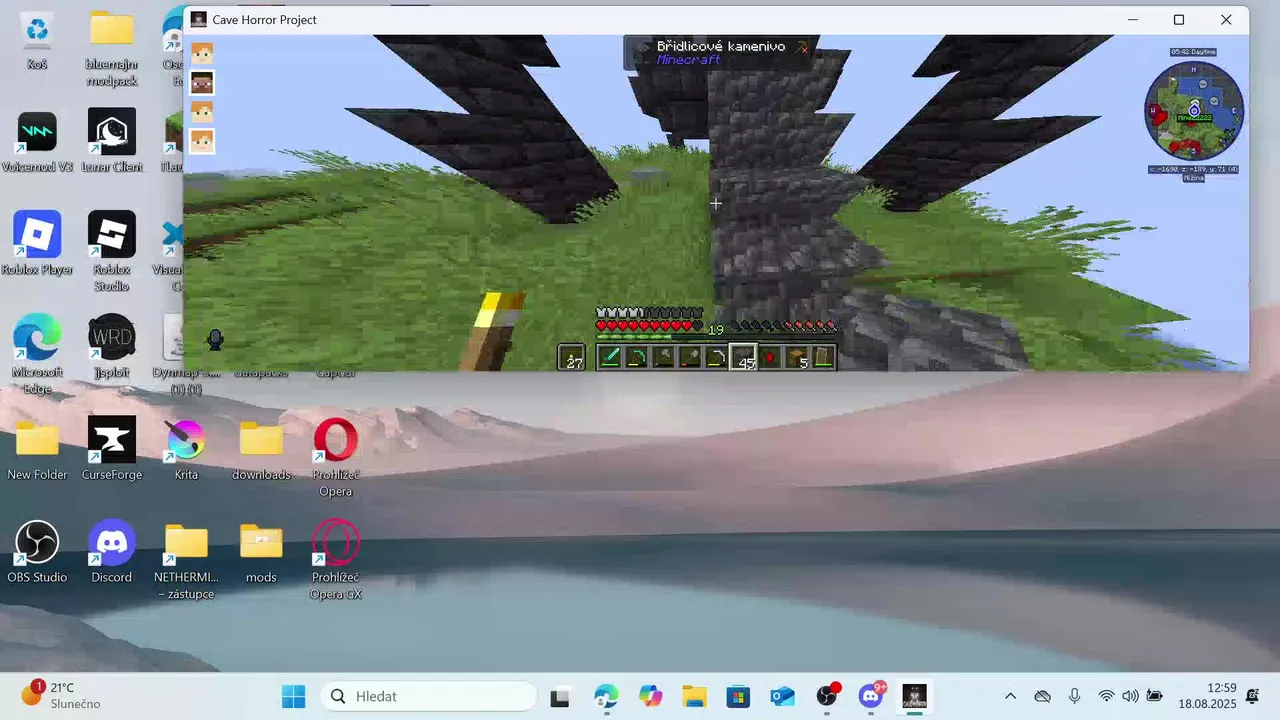Viewport: 1280px width, 720px height.
Task: Open Microsoft Store from the taskbar
Action: coord(738,696)
